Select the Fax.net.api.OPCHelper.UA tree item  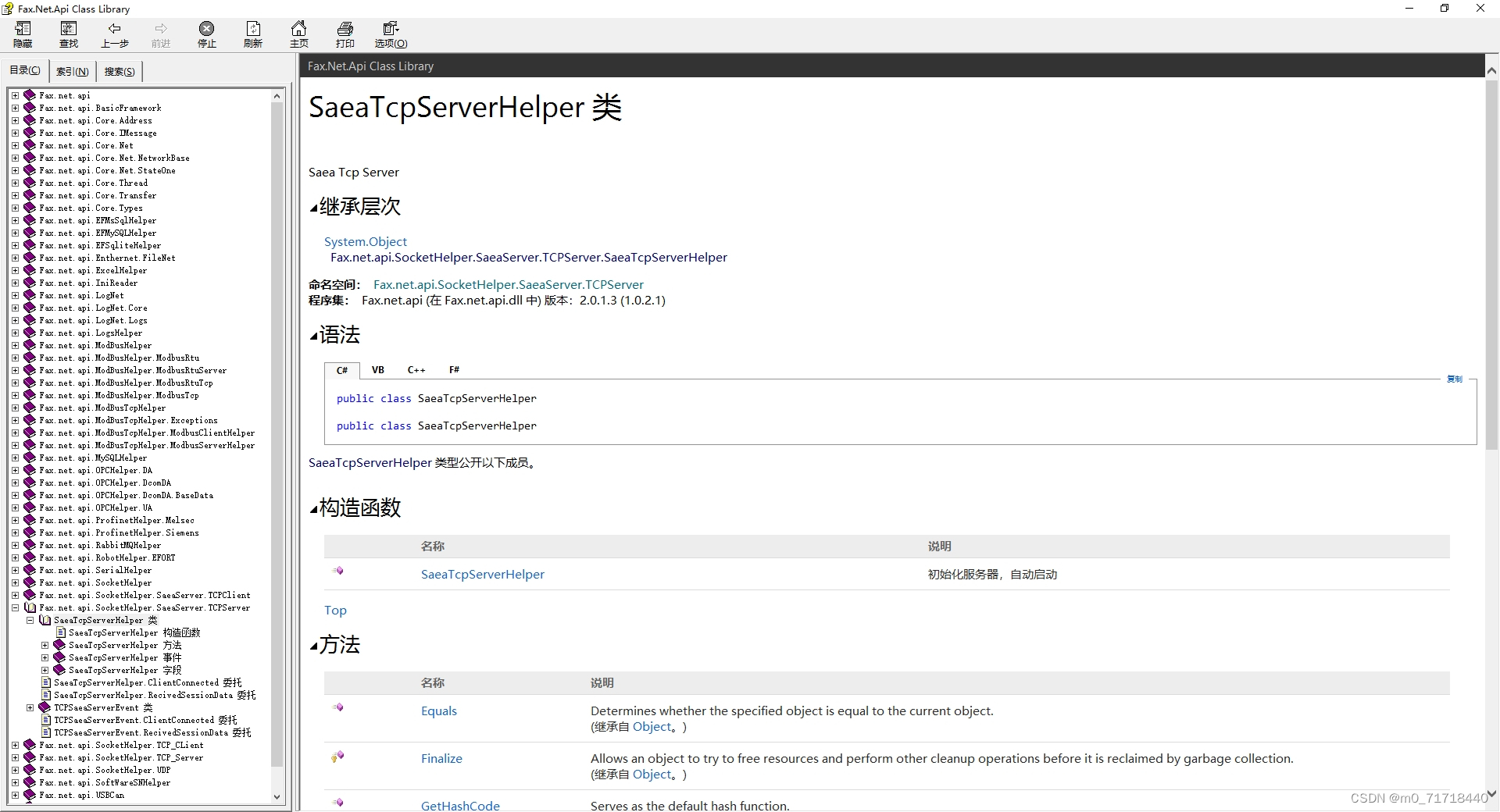coord(96,507)
